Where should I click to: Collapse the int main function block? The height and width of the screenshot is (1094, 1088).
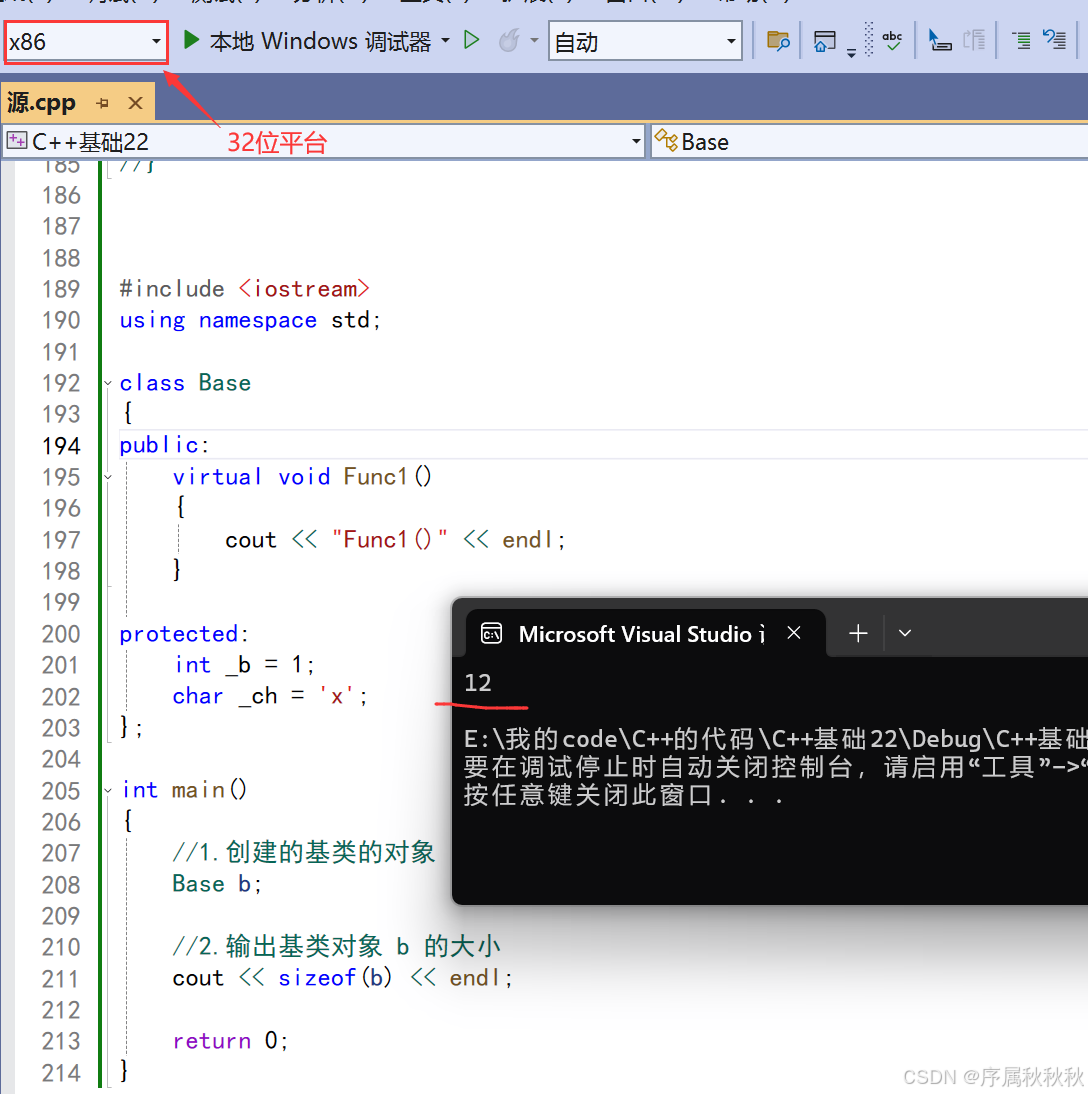(x=108, y=790)
